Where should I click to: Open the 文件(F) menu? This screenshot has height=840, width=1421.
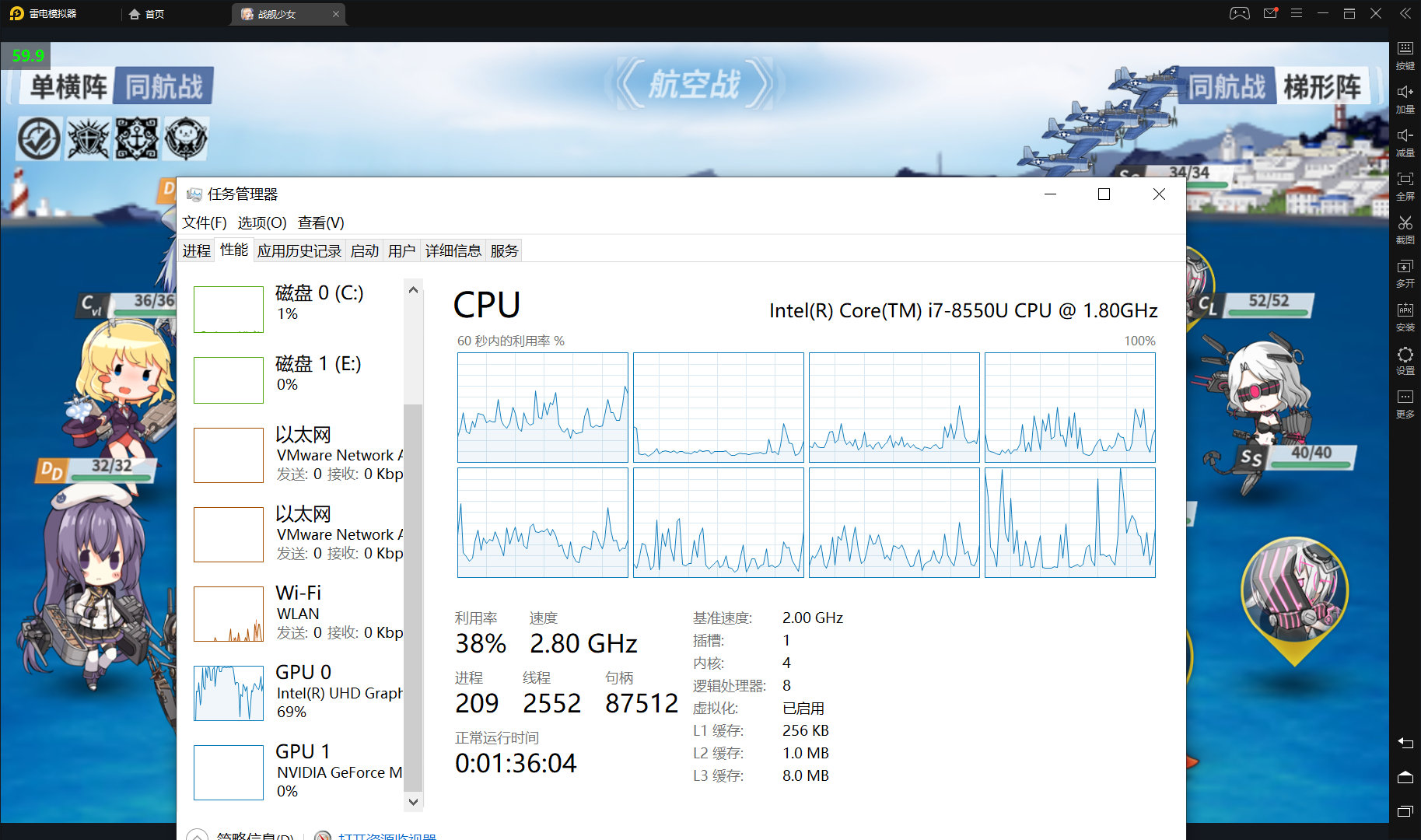click(205, 223)
